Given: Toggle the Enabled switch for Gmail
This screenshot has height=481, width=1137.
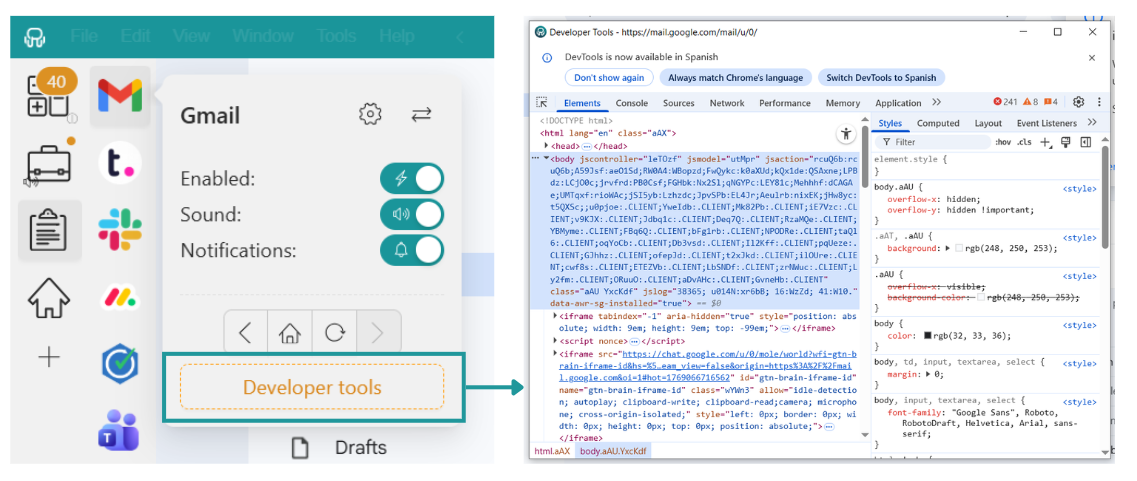Looking at the screenshot, I should 412,178.
